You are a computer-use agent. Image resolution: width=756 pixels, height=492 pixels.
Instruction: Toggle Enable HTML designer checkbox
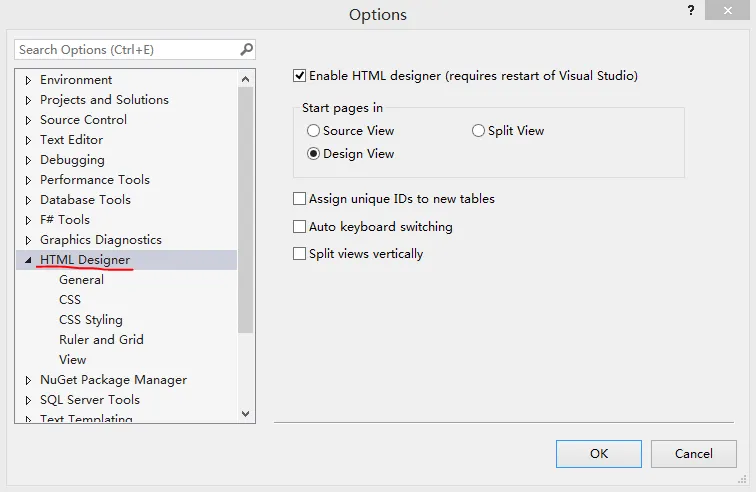(299, 75)
